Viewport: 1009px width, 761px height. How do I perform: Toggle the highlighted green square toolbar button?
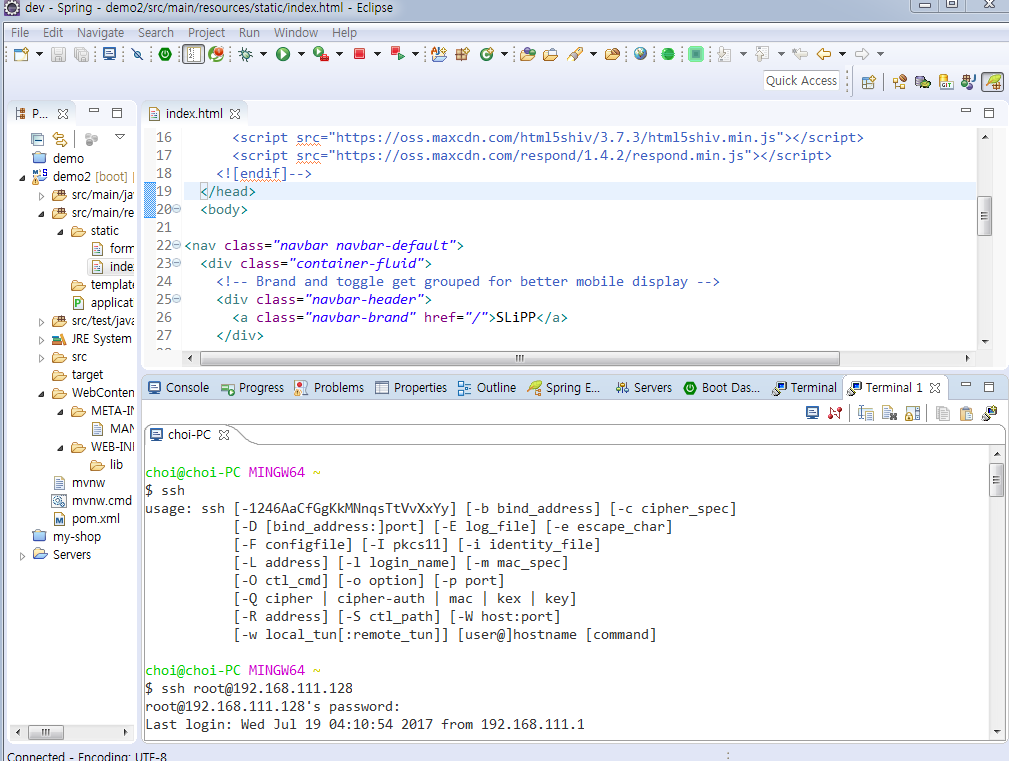click(x=696, y=54)
